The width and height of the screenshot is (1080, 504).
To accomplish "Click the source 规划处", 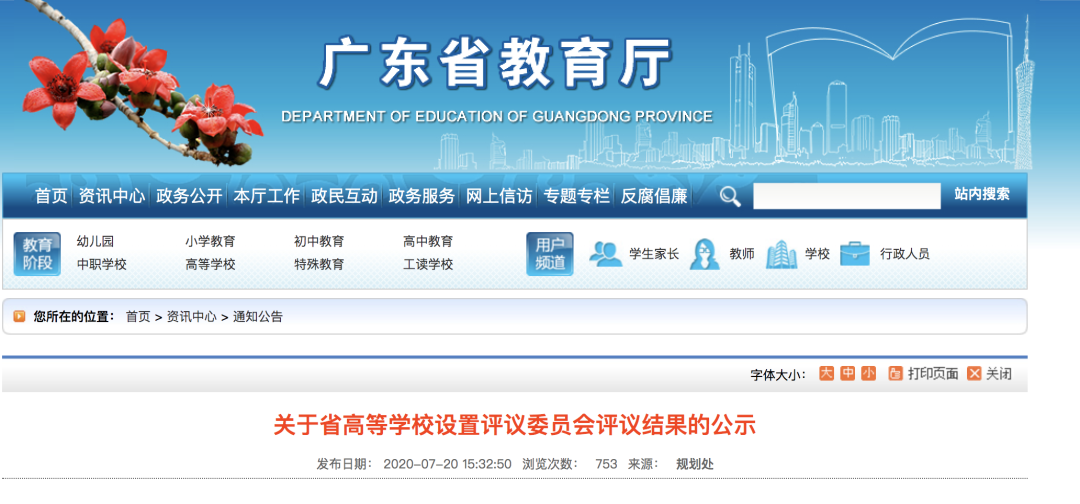I will [695, 464].
